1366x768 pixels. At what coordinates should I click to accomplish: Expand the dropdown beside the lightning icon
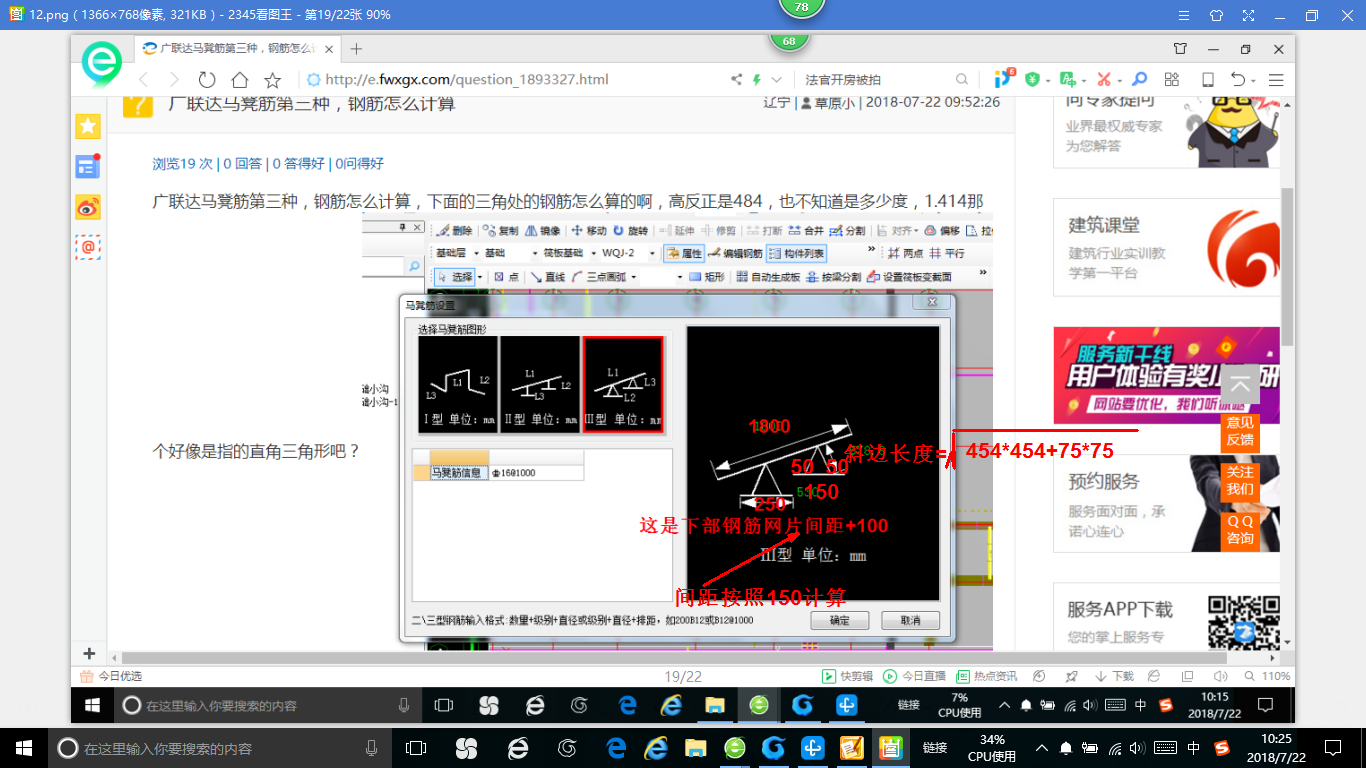coord(775,80)
